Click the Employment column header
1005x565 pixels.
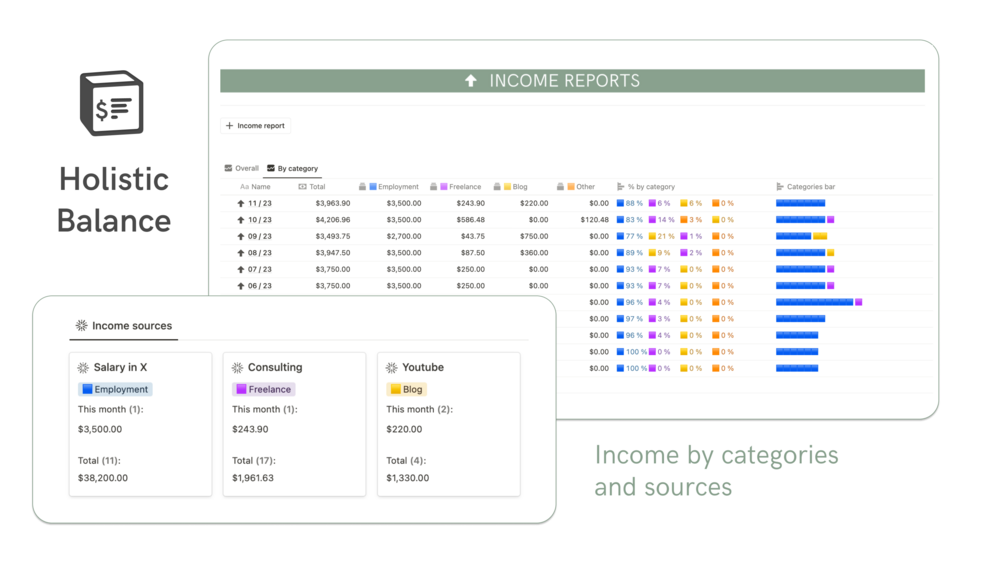tap(389, 187)
